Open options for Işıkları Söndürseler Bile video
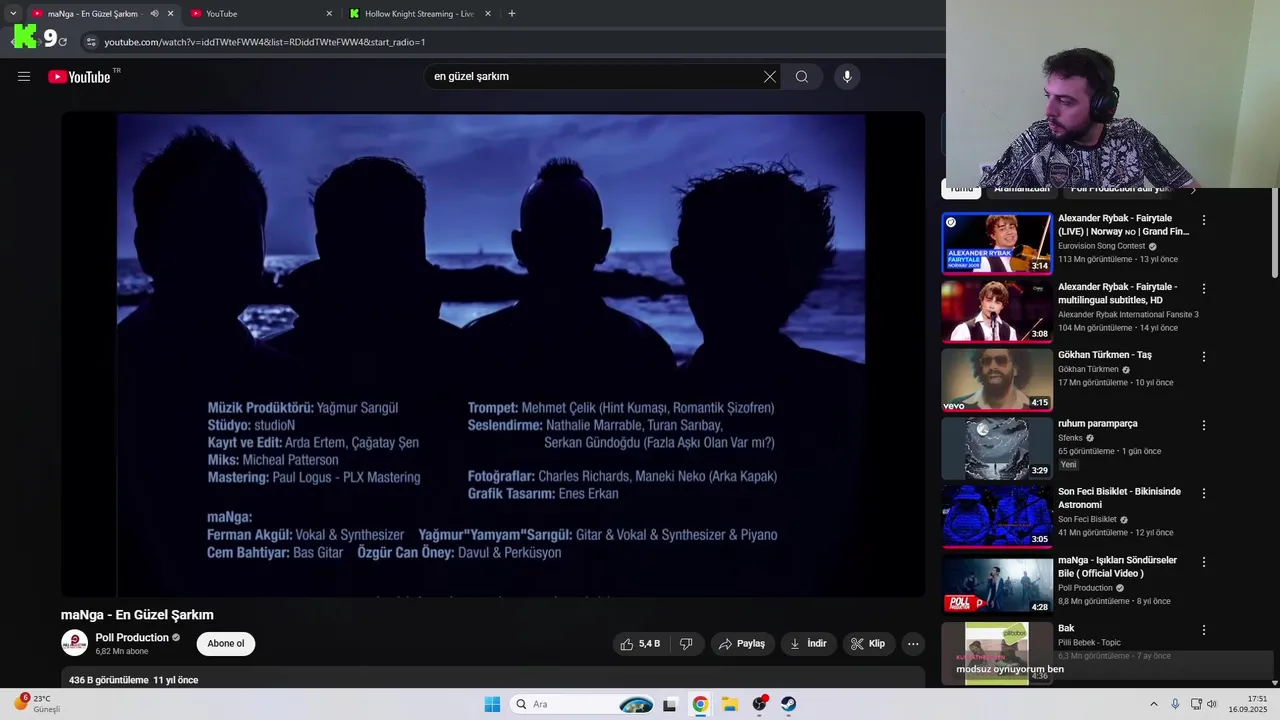1280x720 pixels. [x=1204, y=562]
